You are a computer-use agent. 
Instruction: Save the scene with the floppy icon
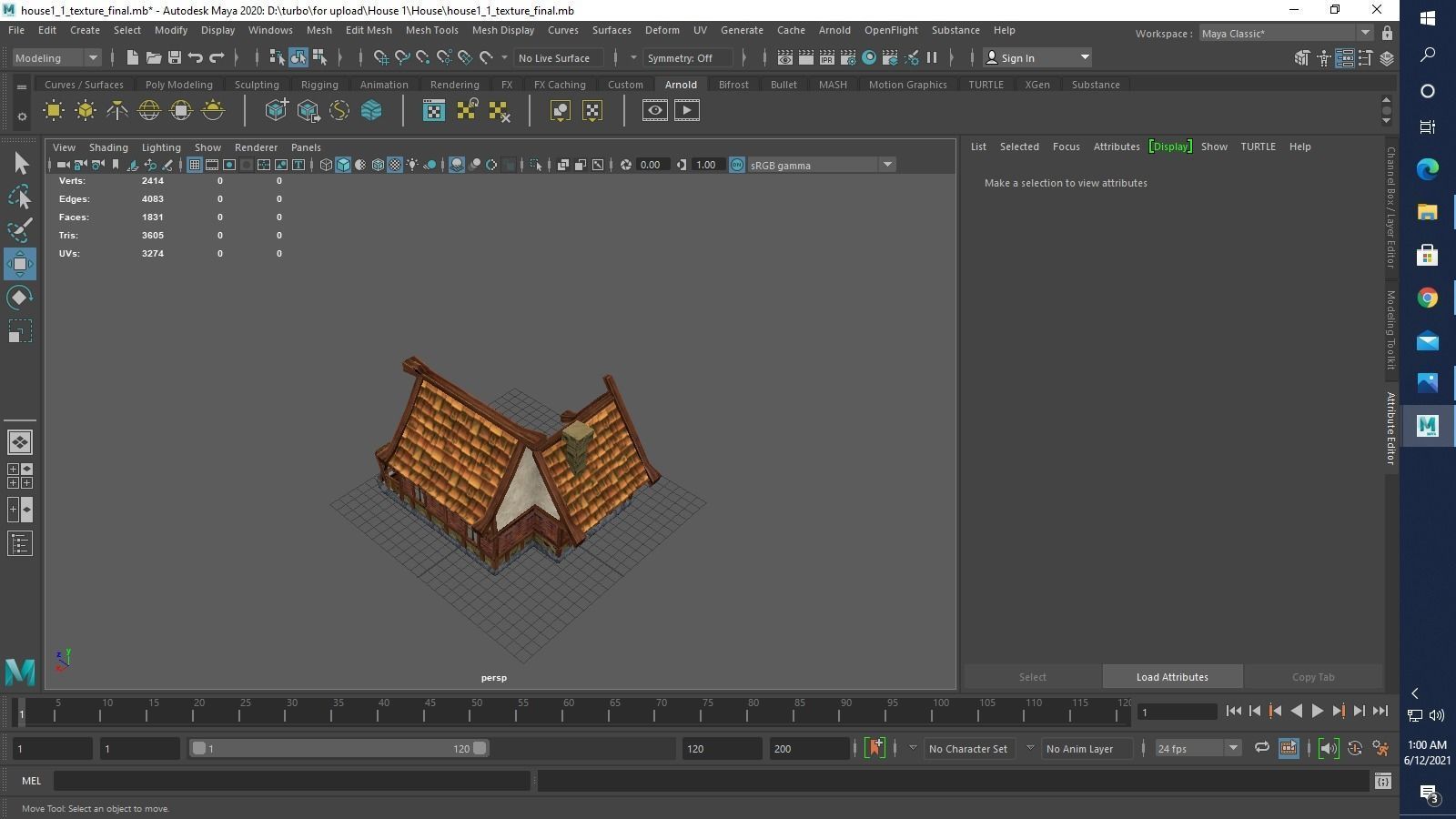[174, 57]
